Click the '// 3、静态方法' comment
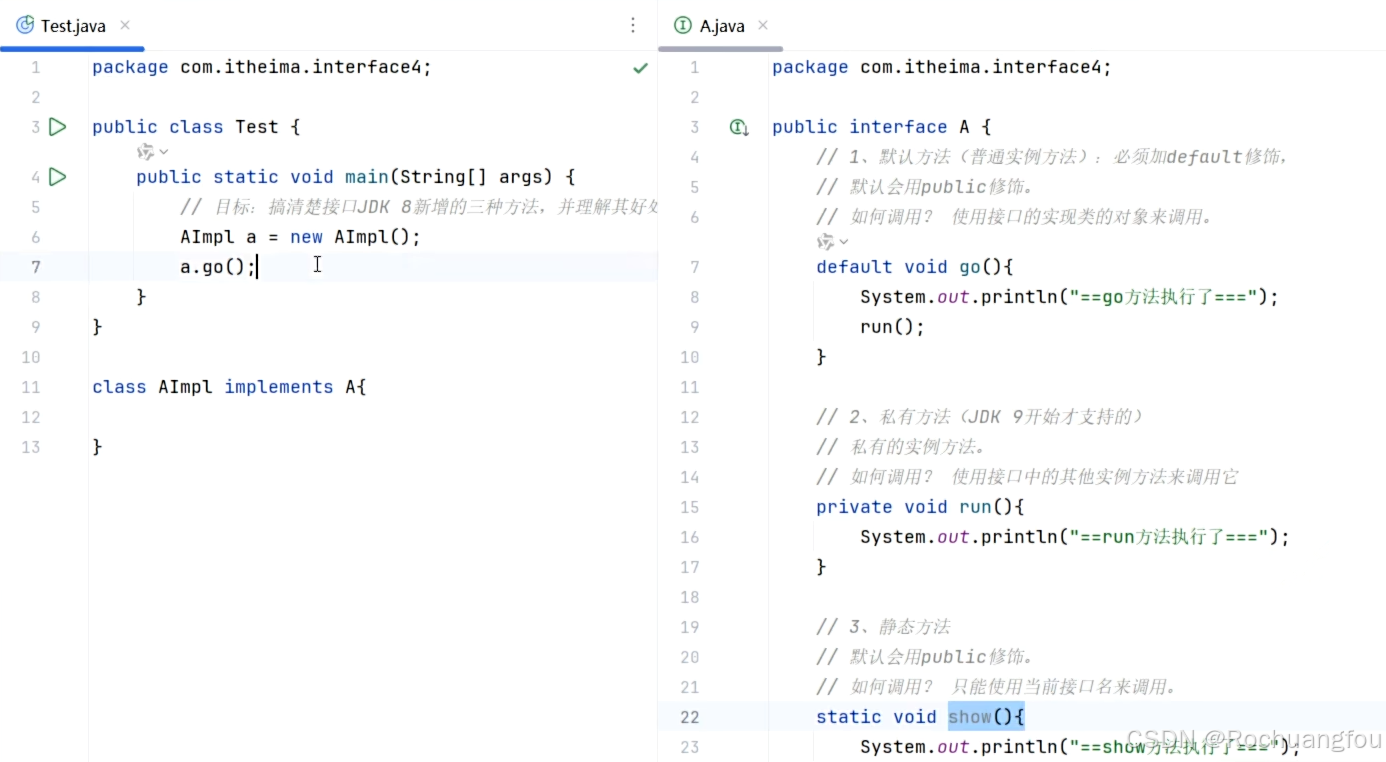The image size is (1386, 762). [883, 627]
